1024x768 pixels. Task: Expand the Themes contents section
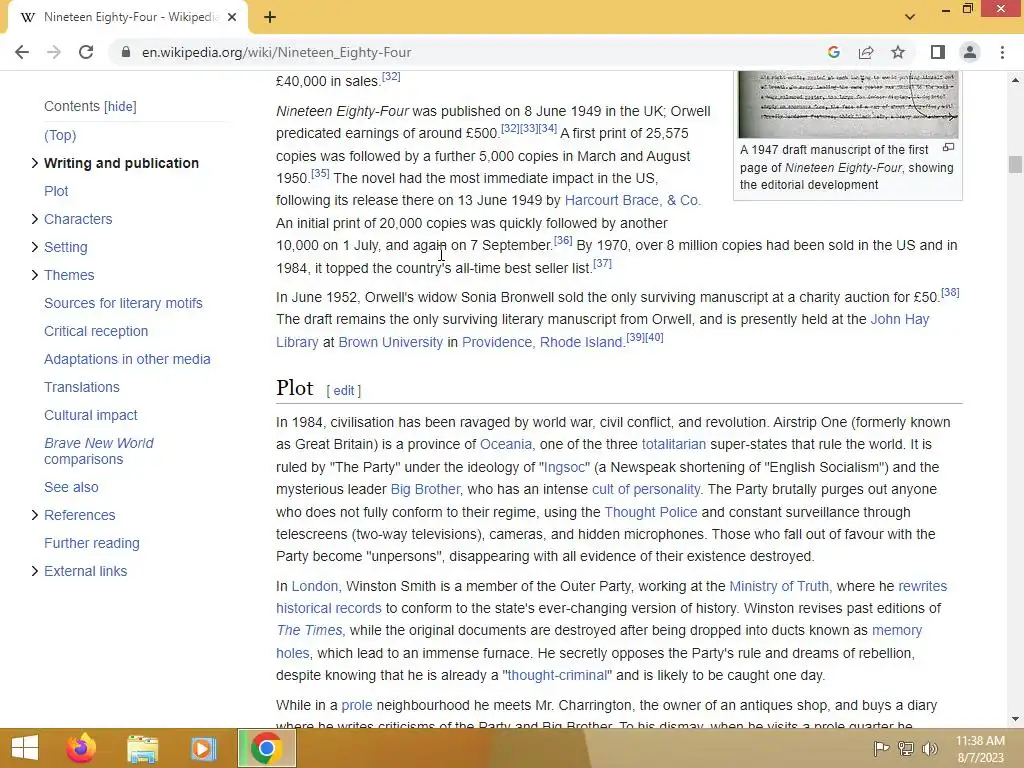pos(35,275)
